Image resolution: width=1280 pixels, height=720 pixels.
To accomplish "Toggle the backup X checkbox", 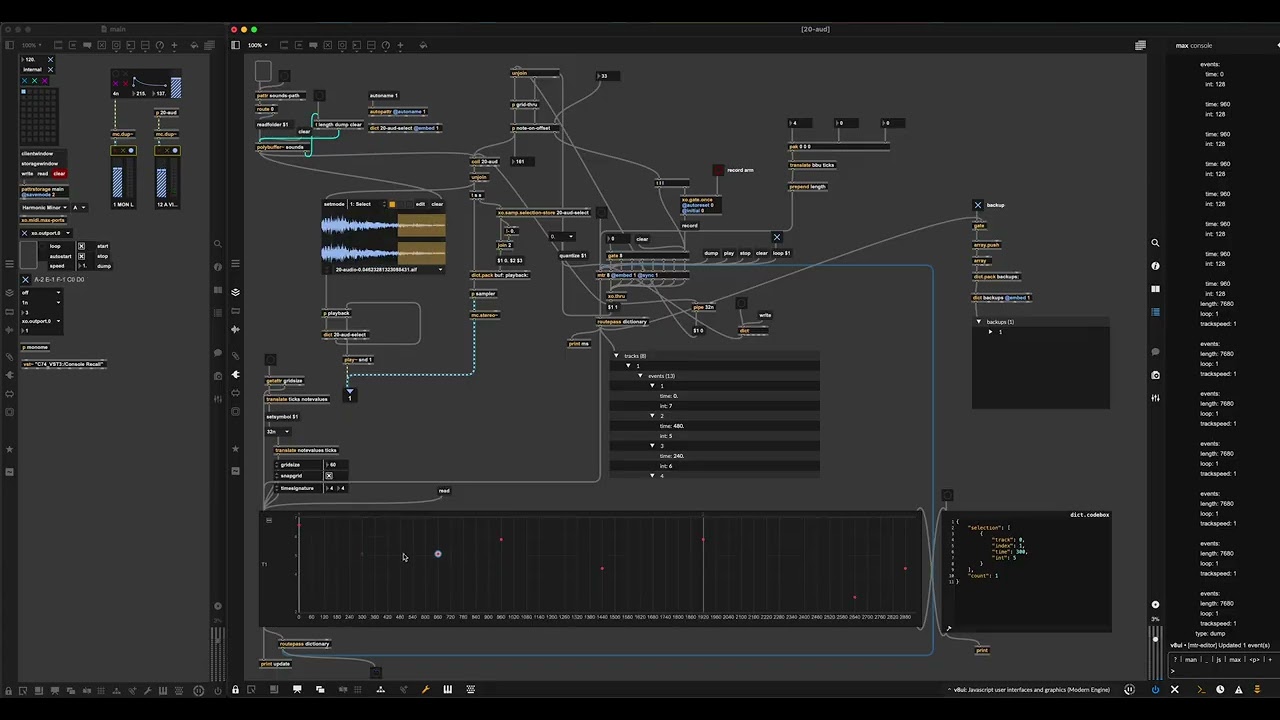I will (978, 205).
